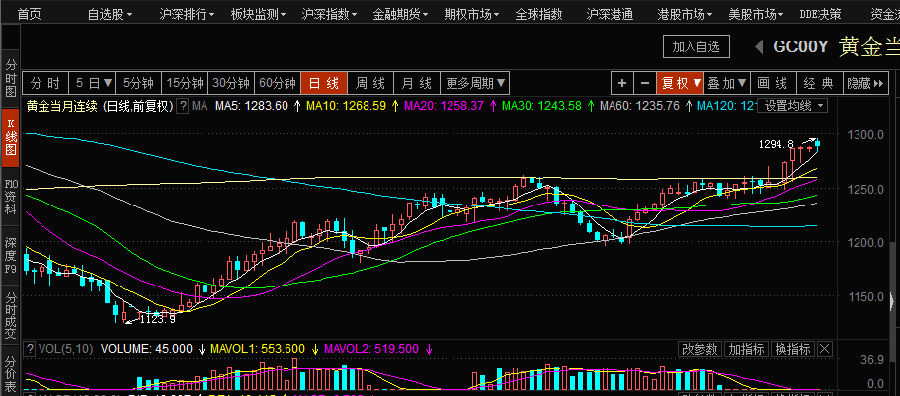Viewport: 900px width, 396px height.
Task: Click help question mark beside 黄金当月连续 title
Action: [183, 106]
